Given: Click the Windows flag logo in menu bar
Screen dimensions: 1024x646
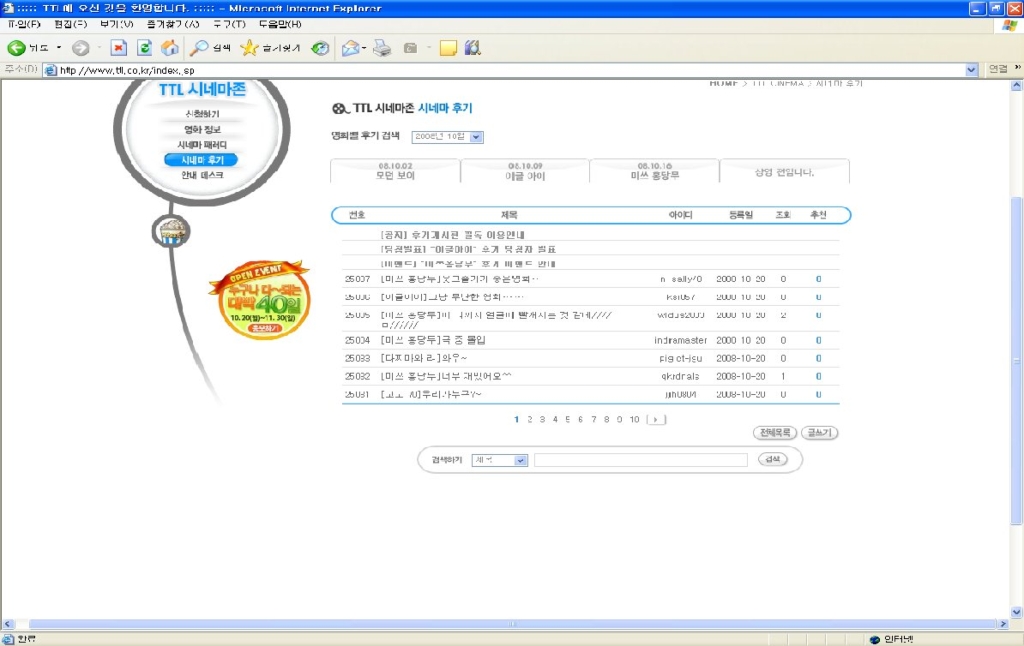Looking at the screenshot, I should pos(1010,25).
